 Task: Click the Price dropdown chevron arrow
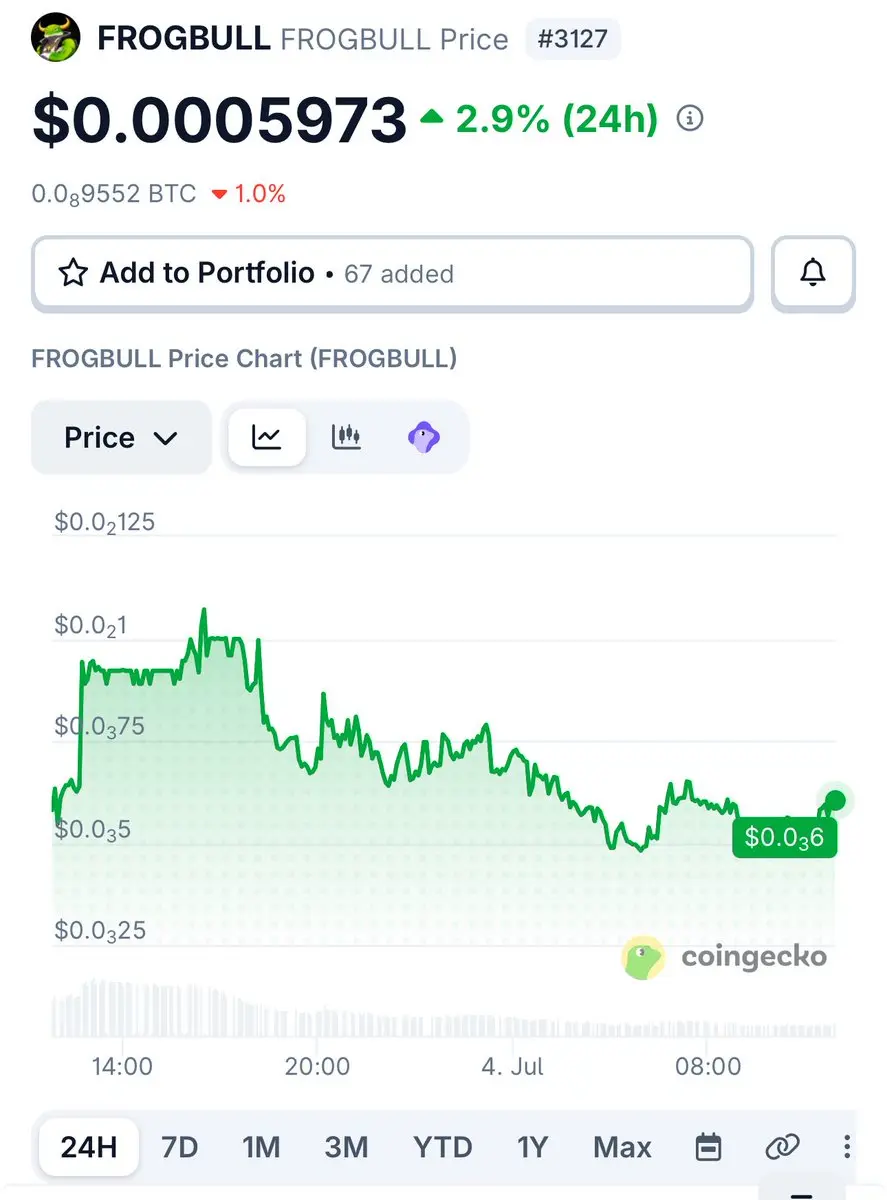165,438
